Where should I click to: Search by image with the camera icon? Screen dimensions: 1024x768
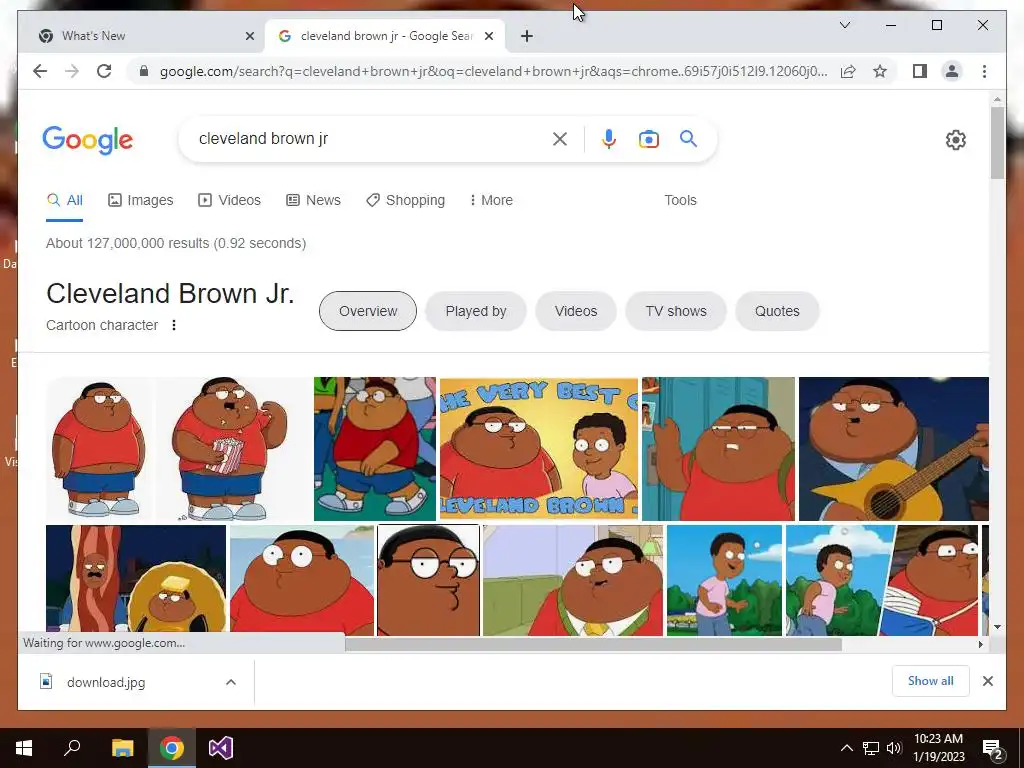pyautogui.click(x=648, y=138)
